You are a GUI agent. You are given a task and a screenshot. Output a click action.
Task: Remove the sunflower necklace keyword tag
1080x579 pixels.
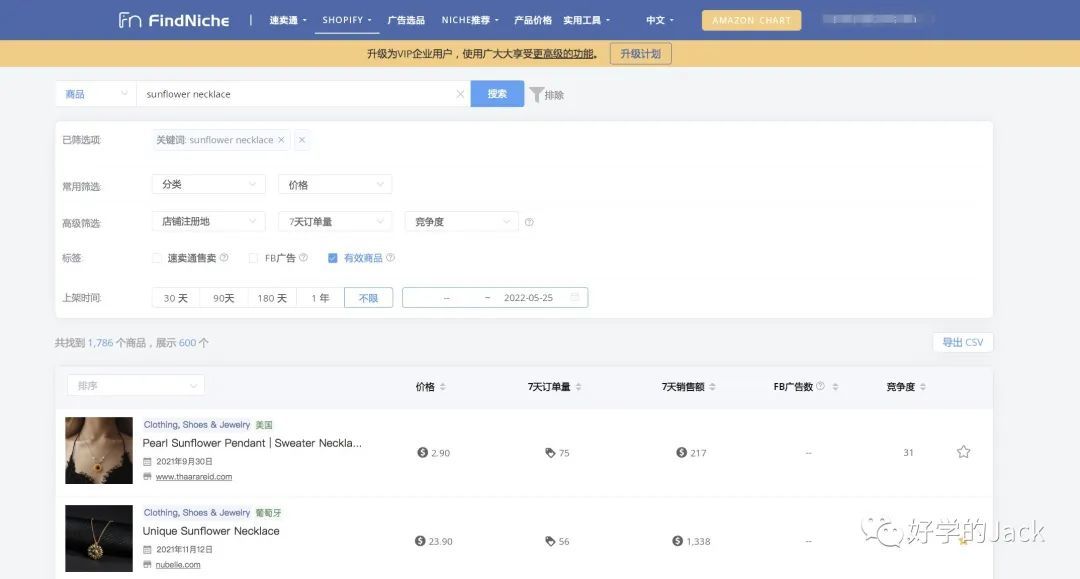[281, 140]
